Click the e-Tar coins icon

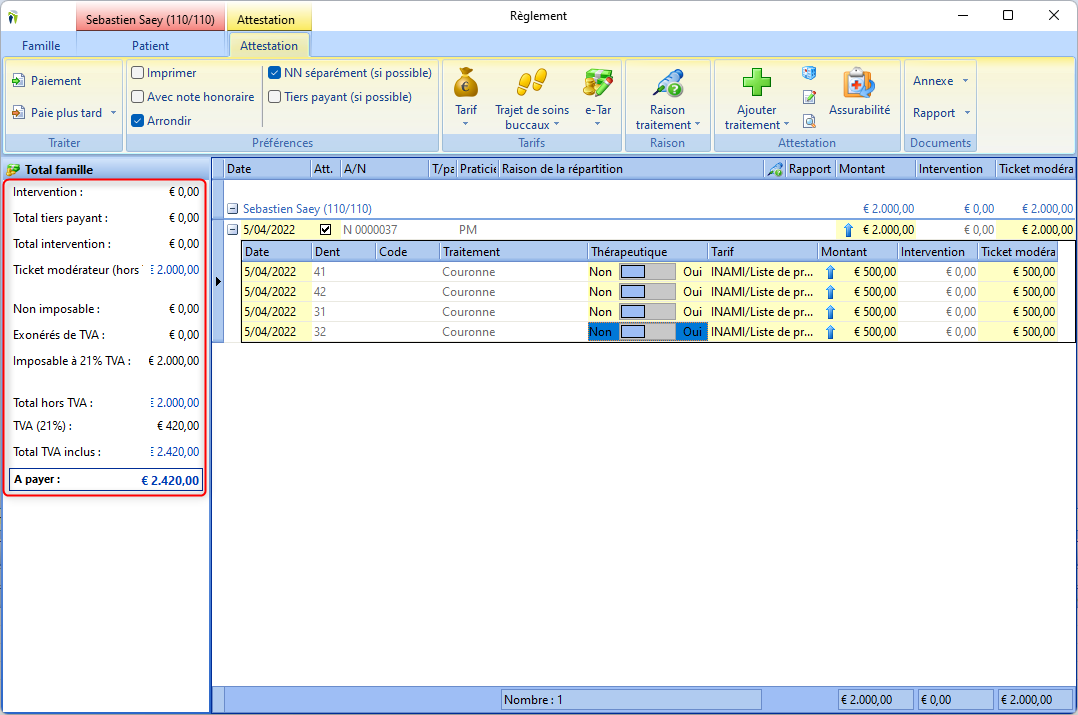coord(597,82)
